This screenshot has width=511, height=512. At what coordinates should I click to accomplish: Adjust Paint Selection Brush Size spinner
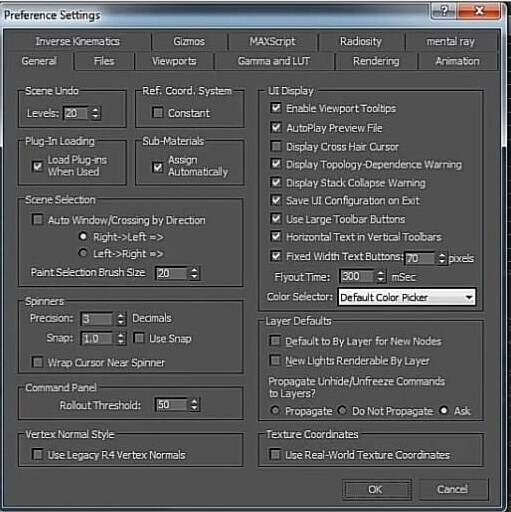pos(194,273)
